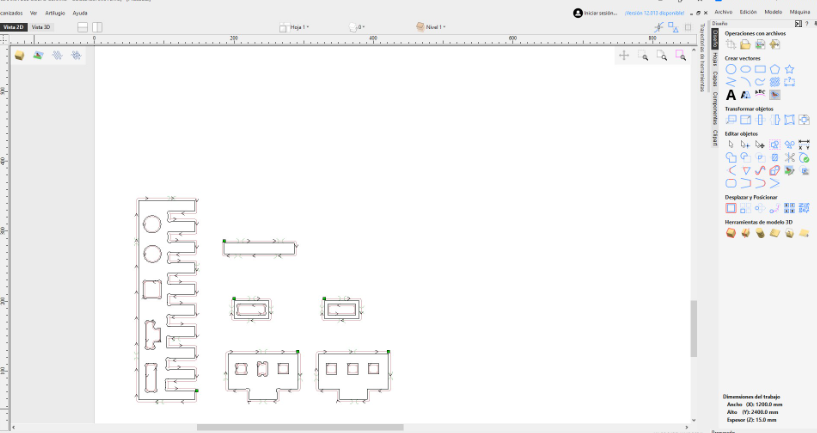Select the Draw Polyline tool

coord(731,82)
